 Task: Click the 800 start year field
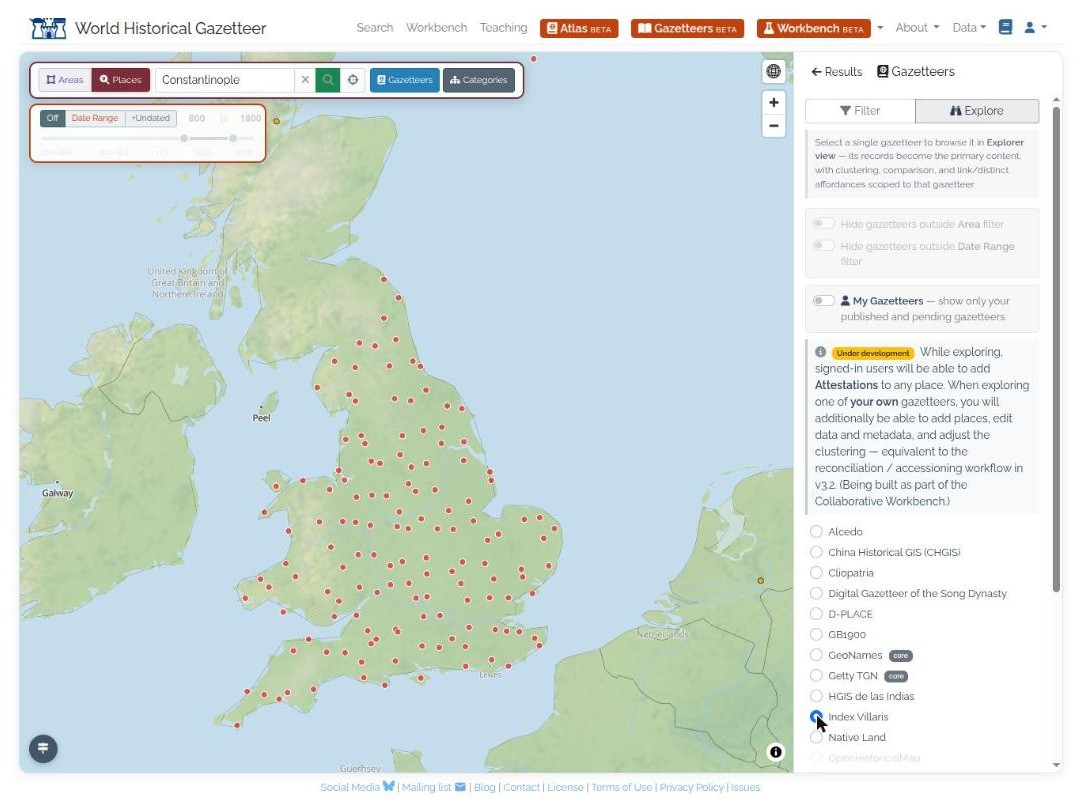[x=196, y=118]
